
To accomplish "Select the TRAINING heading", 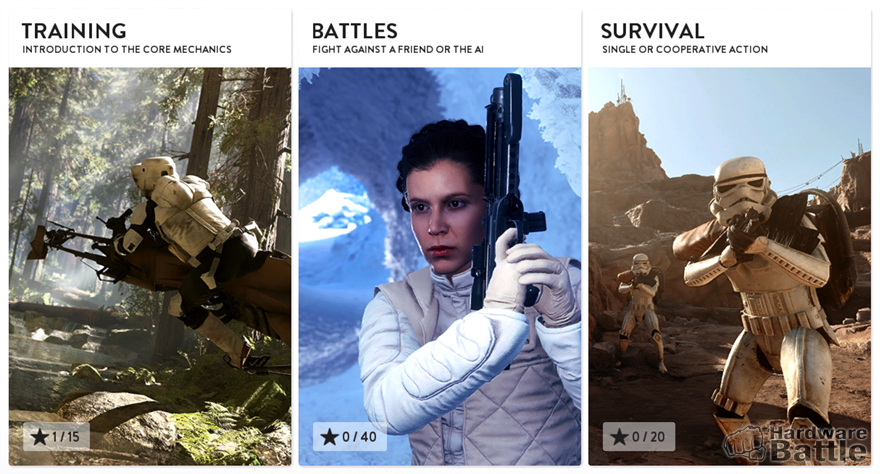I will coord(74,30).
